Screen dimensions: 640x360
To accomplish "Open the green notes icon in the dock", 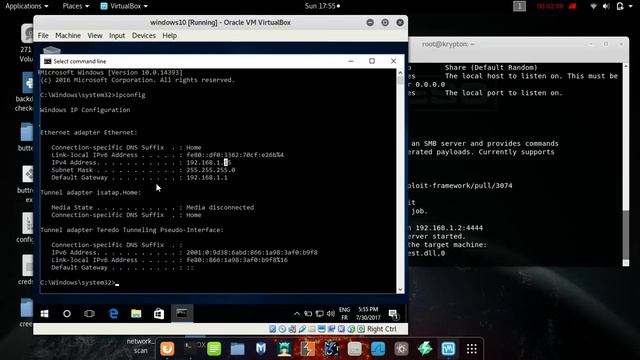I will tap(214, 349).
